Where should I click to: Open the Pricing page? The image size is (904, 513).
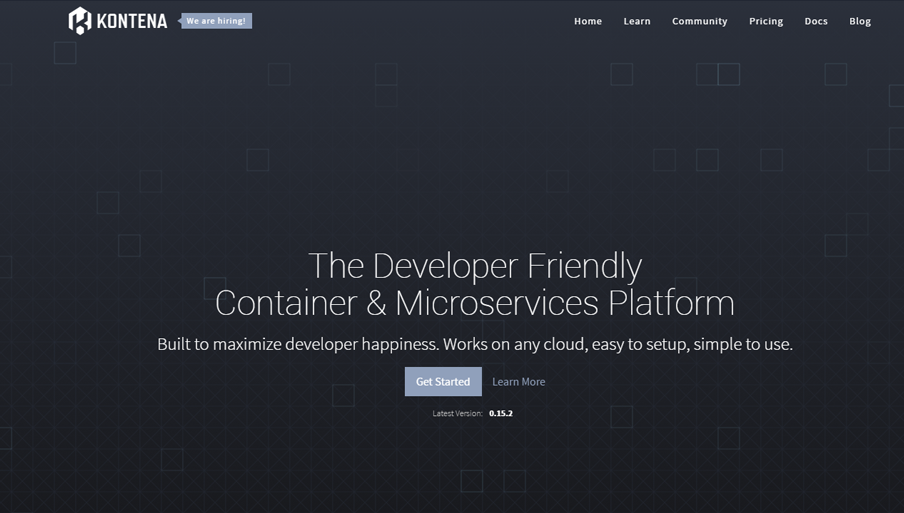tap(766, 21)
